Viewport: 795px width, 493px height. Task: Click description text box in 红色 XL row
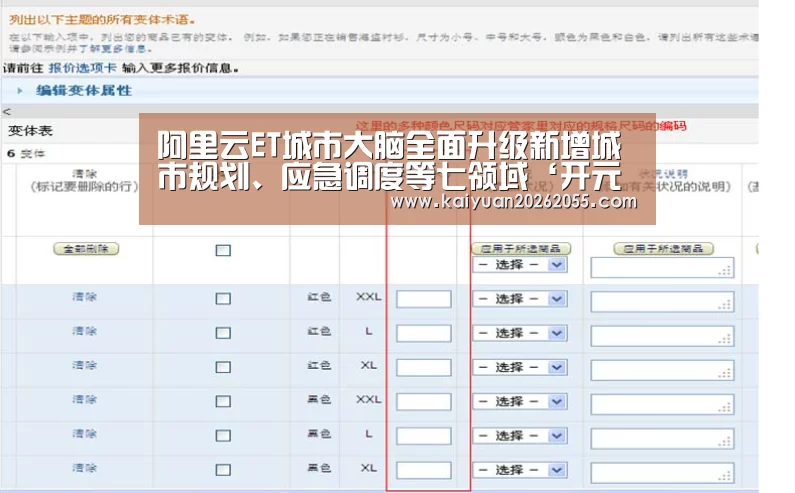click(662, 370)
